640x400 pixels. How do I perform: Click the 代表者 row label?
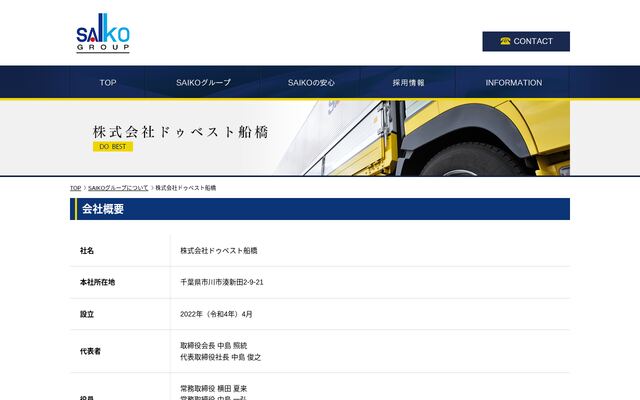coord(90,351)
